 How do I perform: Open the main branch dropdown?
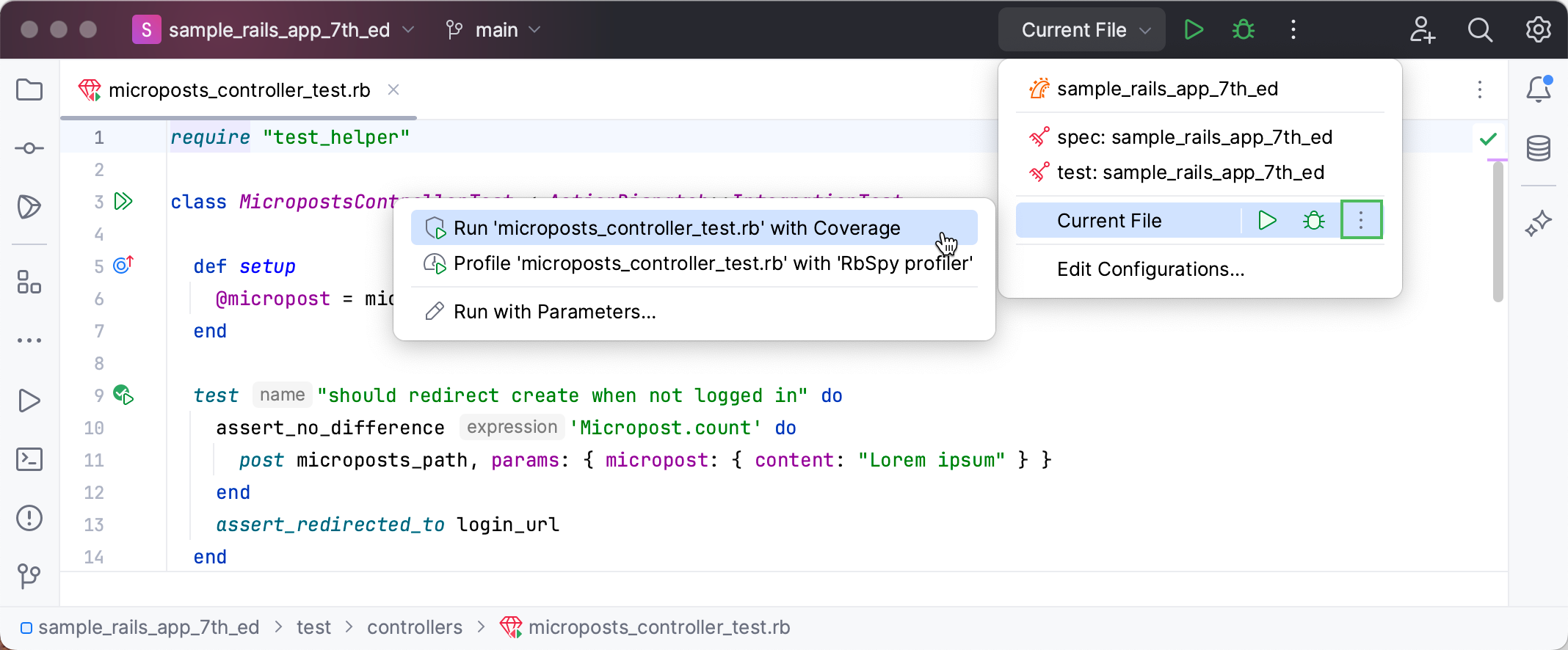[x=493, y=30]
